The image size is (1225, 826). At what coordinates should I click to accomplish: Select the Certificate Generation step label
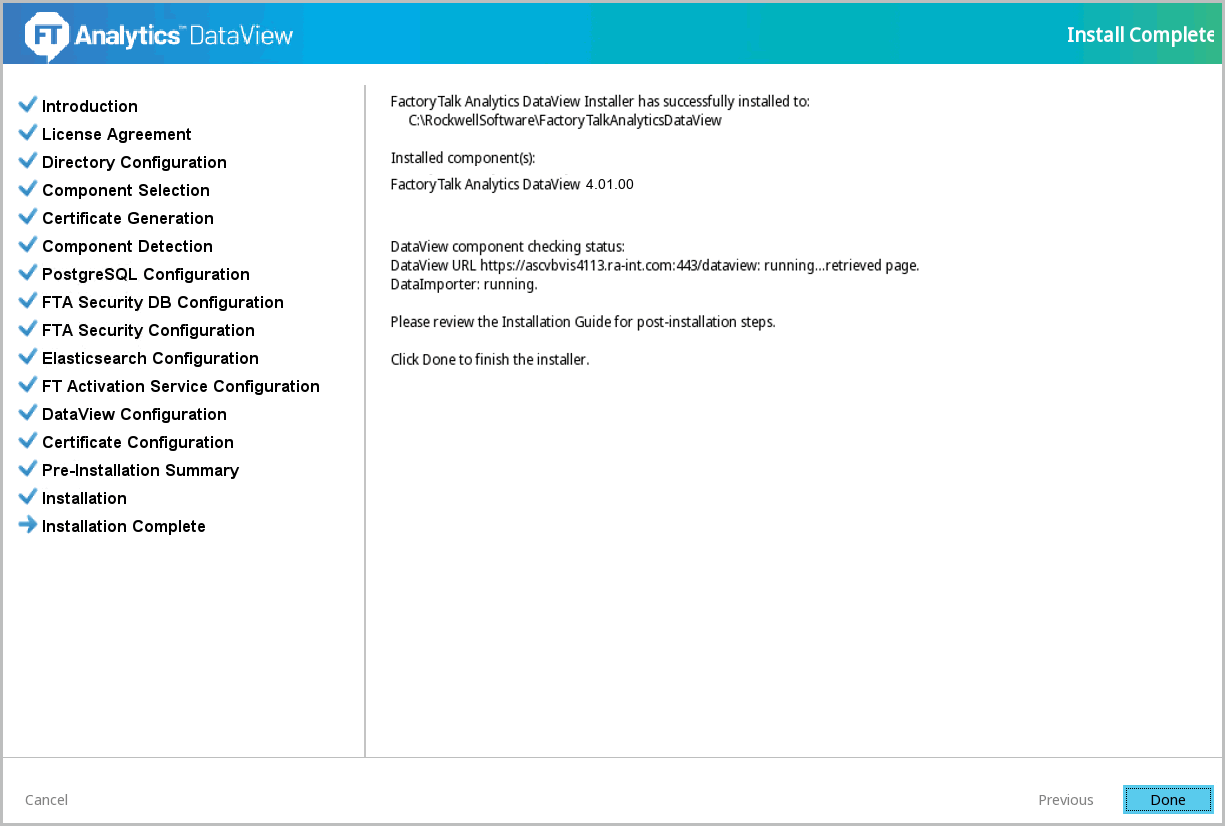tap(128, 218)
